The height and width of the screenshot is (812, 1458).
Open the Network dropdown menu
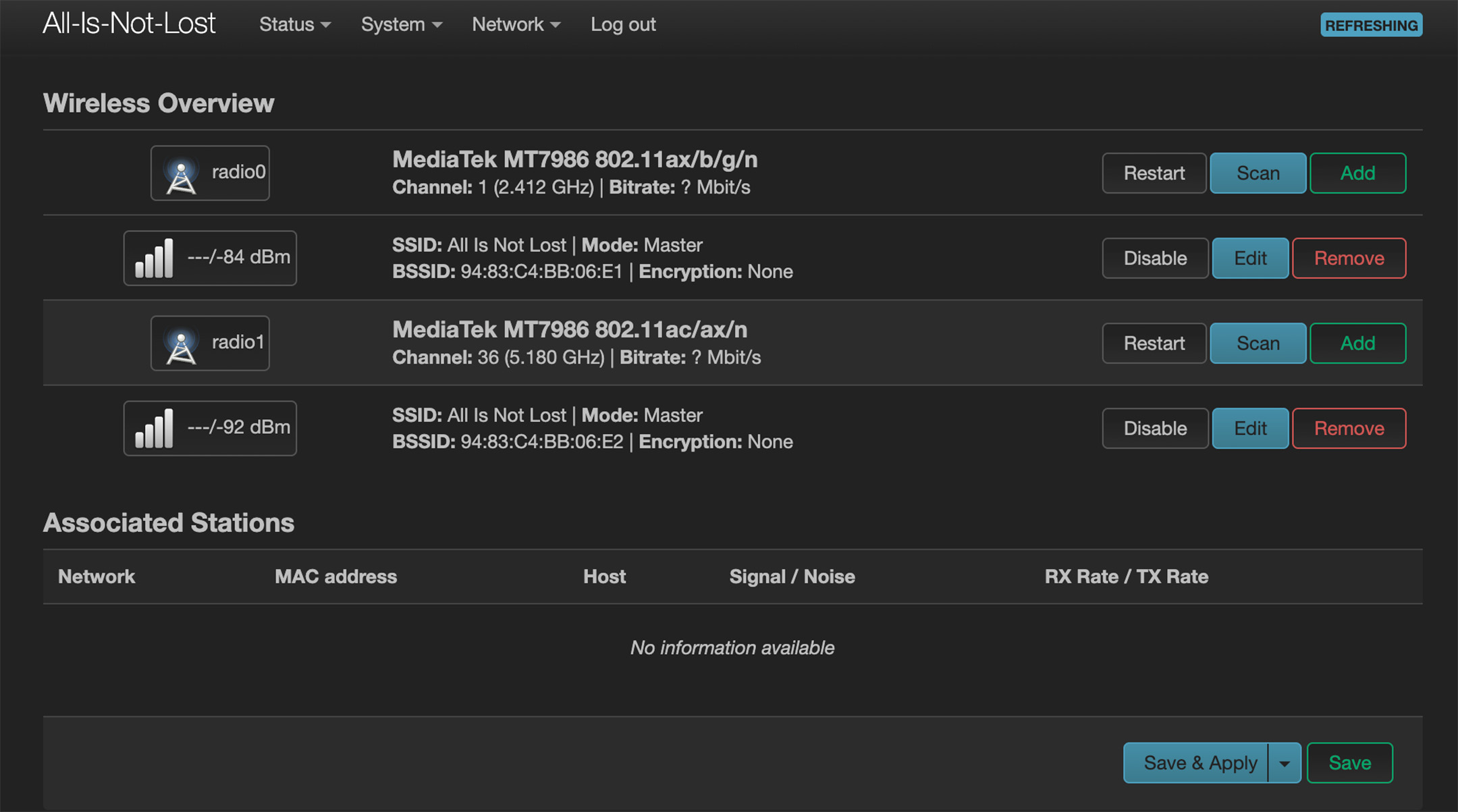click(515, 24)
